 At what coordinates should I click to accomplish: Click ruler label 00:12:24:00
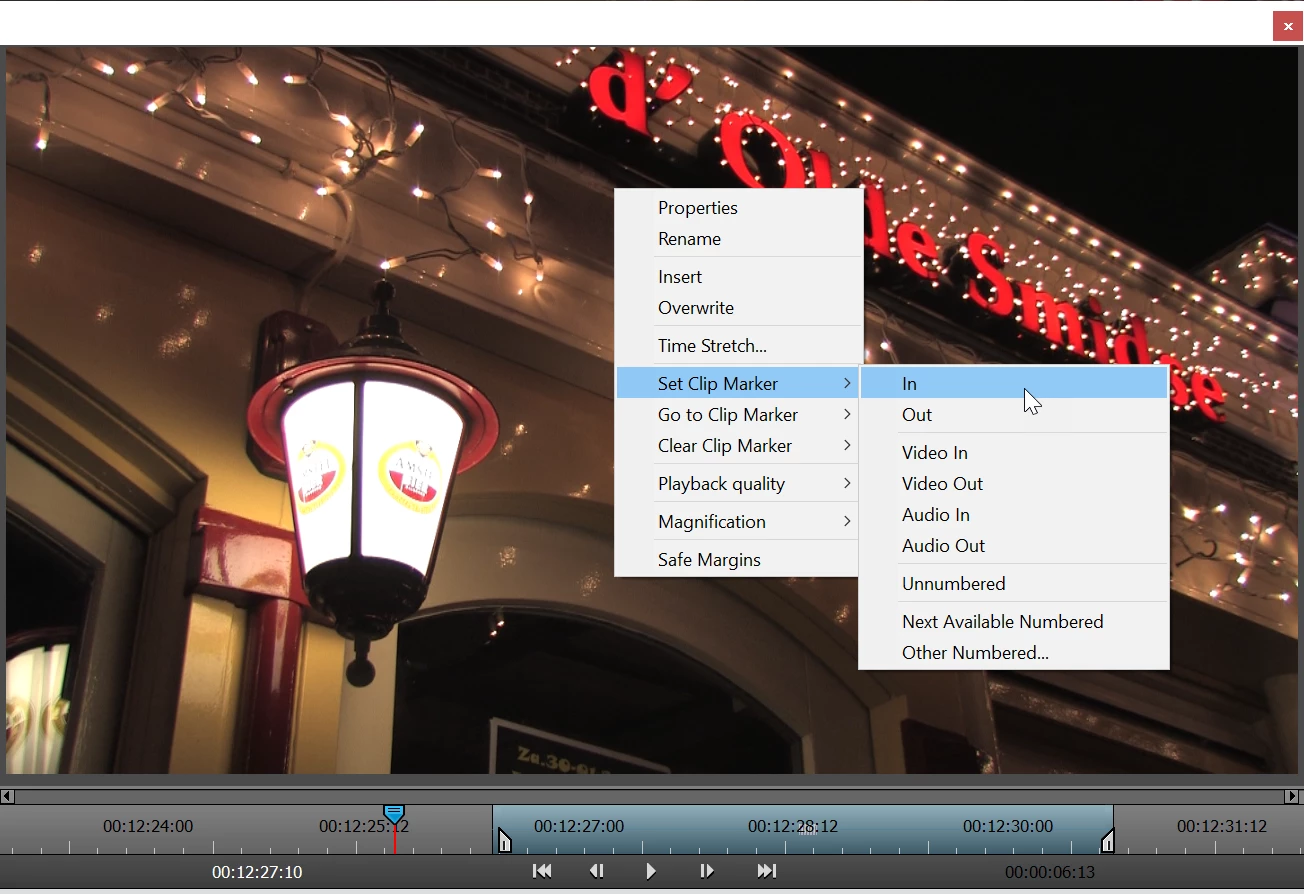pos(148,827)
